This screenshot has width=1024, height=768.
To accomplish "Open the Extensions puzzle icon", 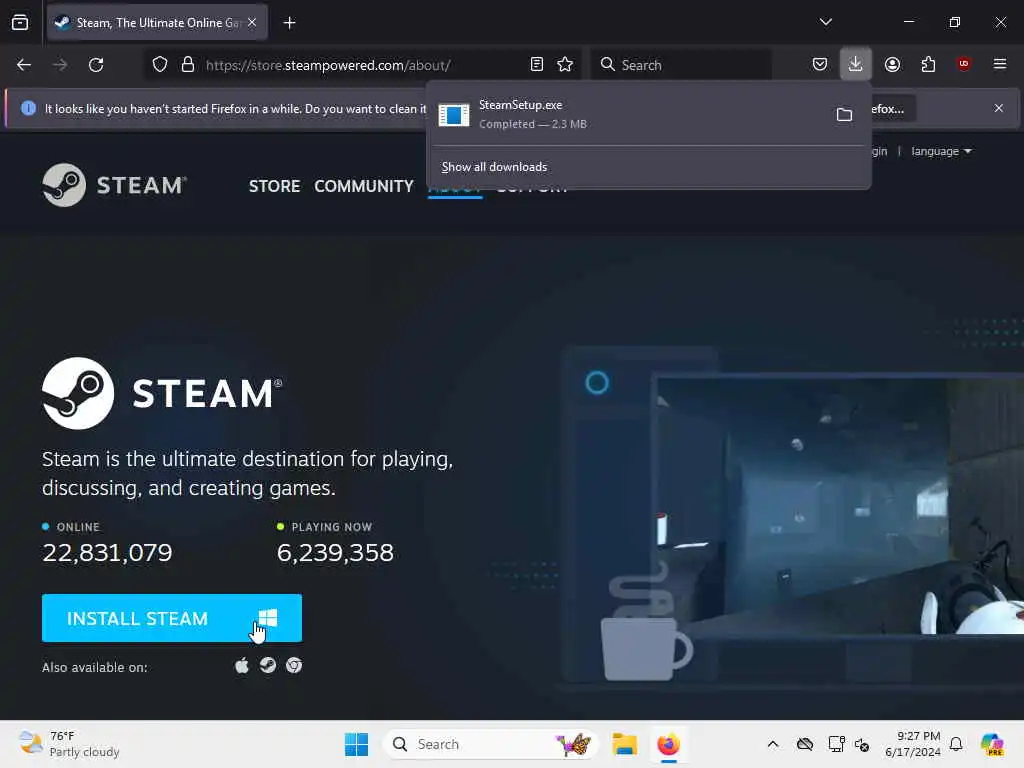I will click(928, 64).
